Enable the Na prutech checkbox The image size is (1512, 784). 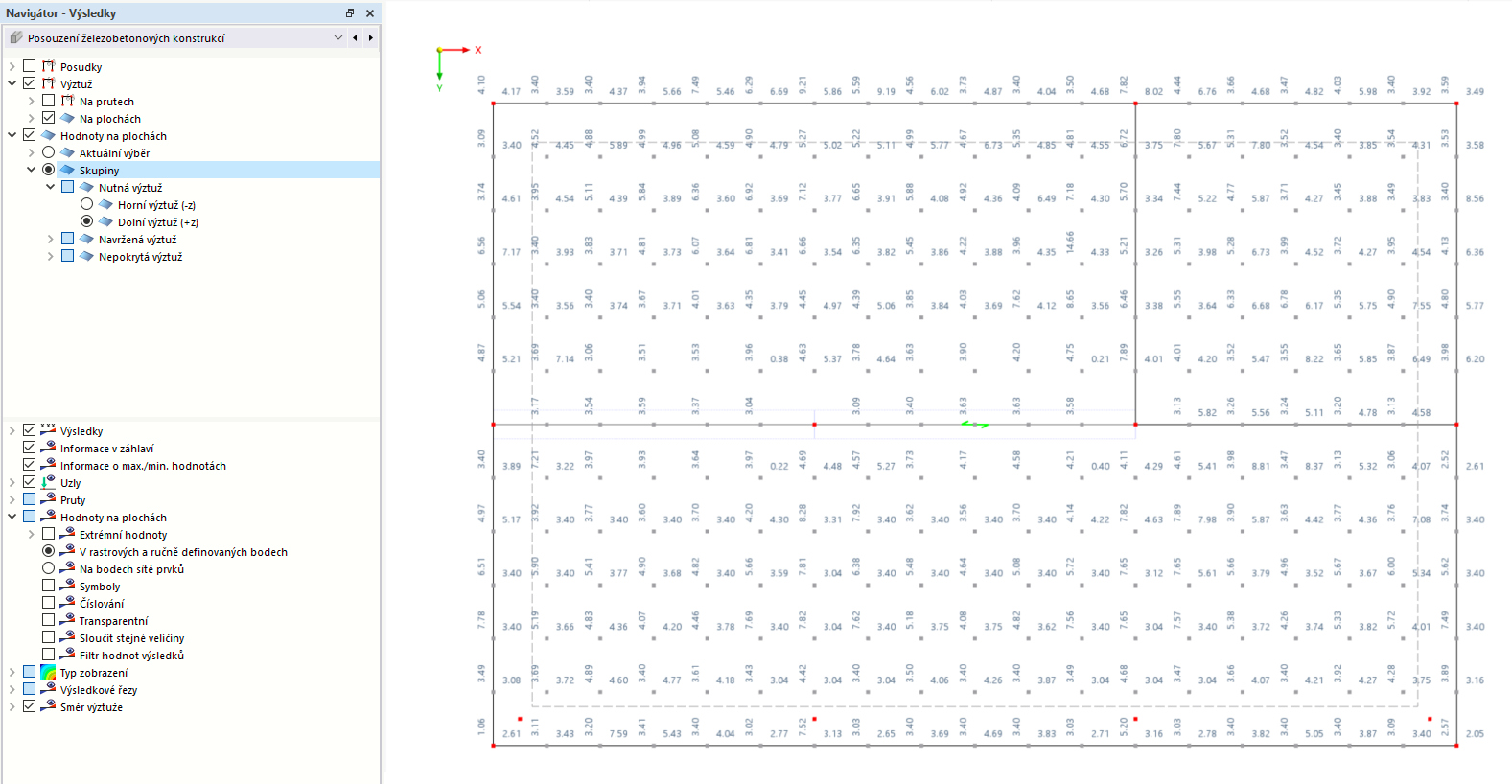[48, 101]
